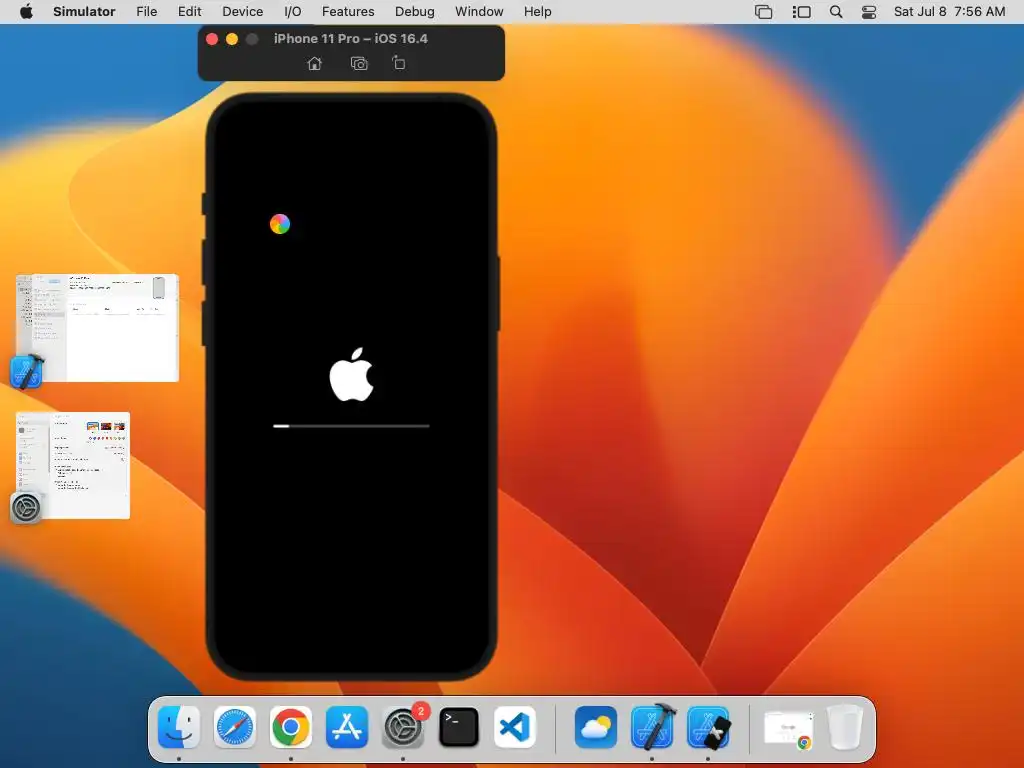Click the boot progress bar on the iPhone

[351, 426]
